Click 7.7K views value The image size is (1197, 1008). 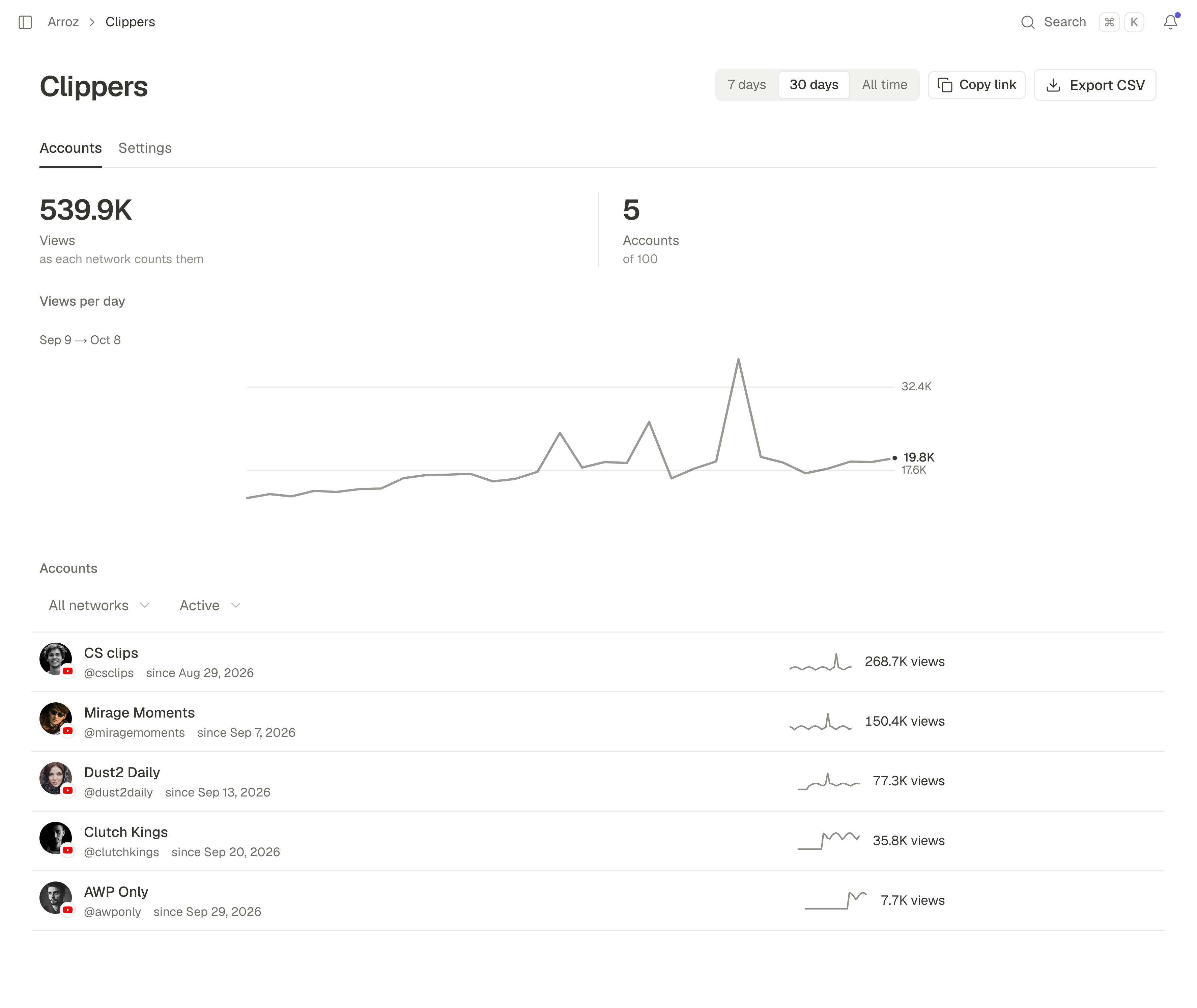pos(912,901)
